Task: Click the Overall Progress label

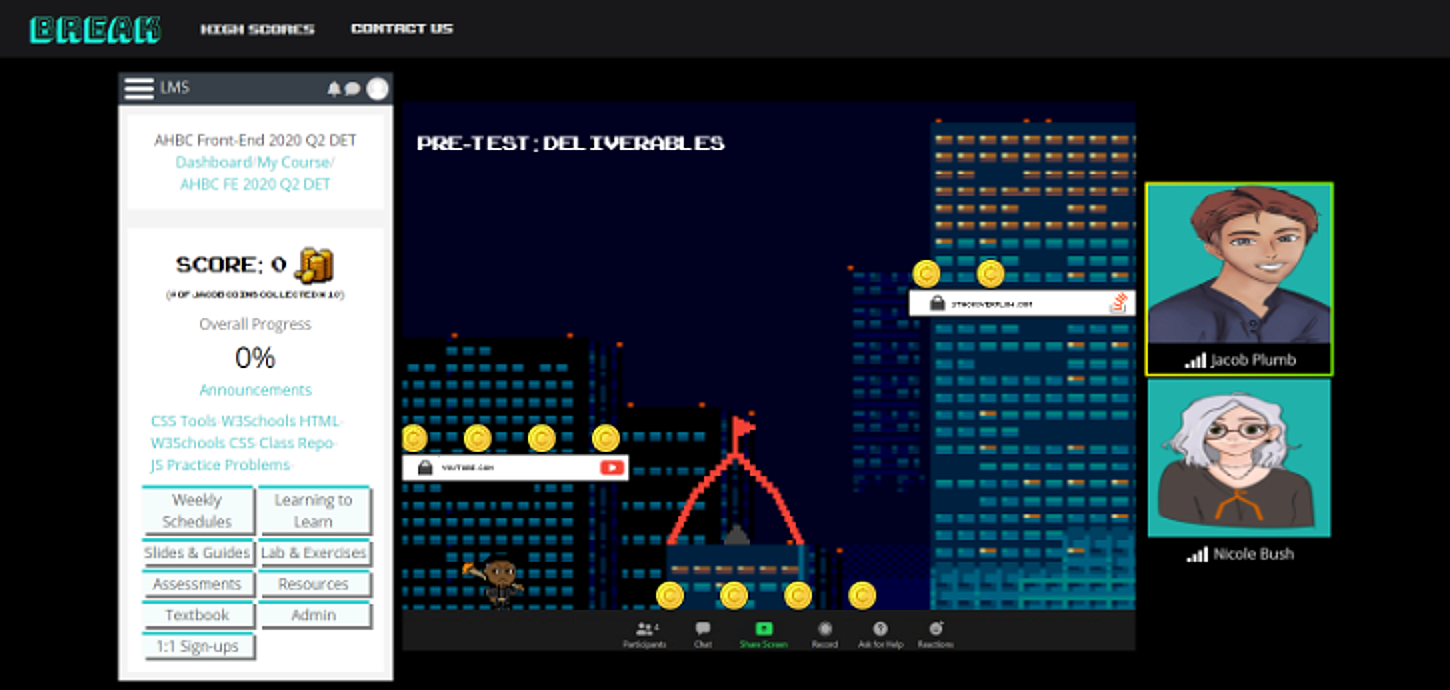Action: pyautogui.click(x=255, y=324)
